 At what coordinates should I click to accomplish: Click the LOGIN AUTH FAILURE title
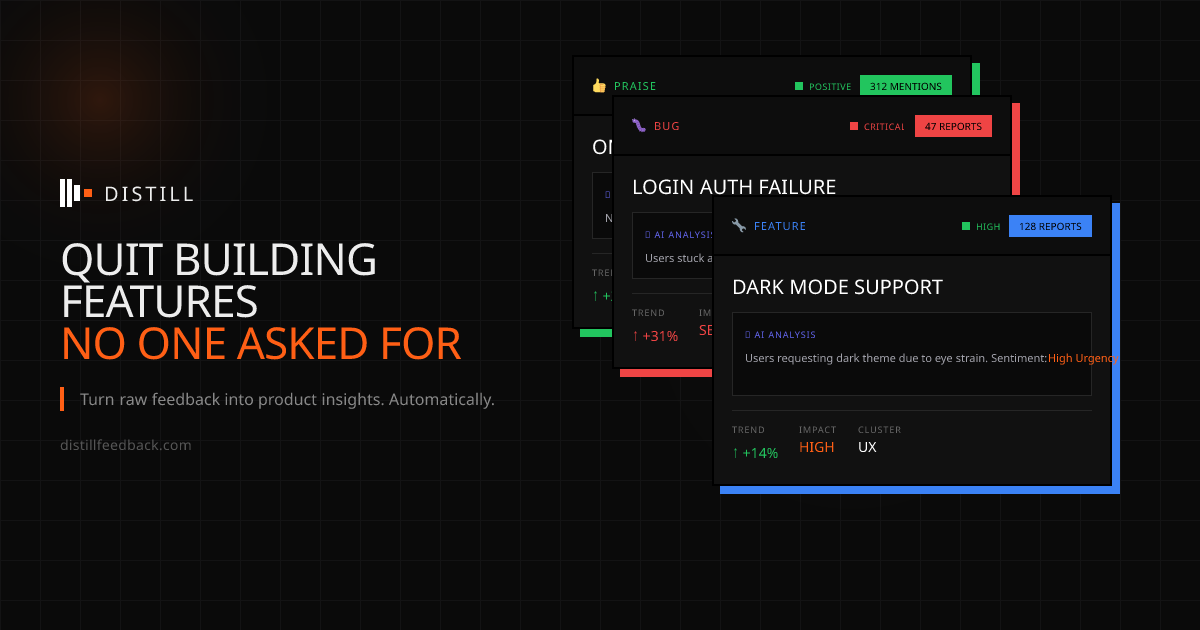coord(734,186)
